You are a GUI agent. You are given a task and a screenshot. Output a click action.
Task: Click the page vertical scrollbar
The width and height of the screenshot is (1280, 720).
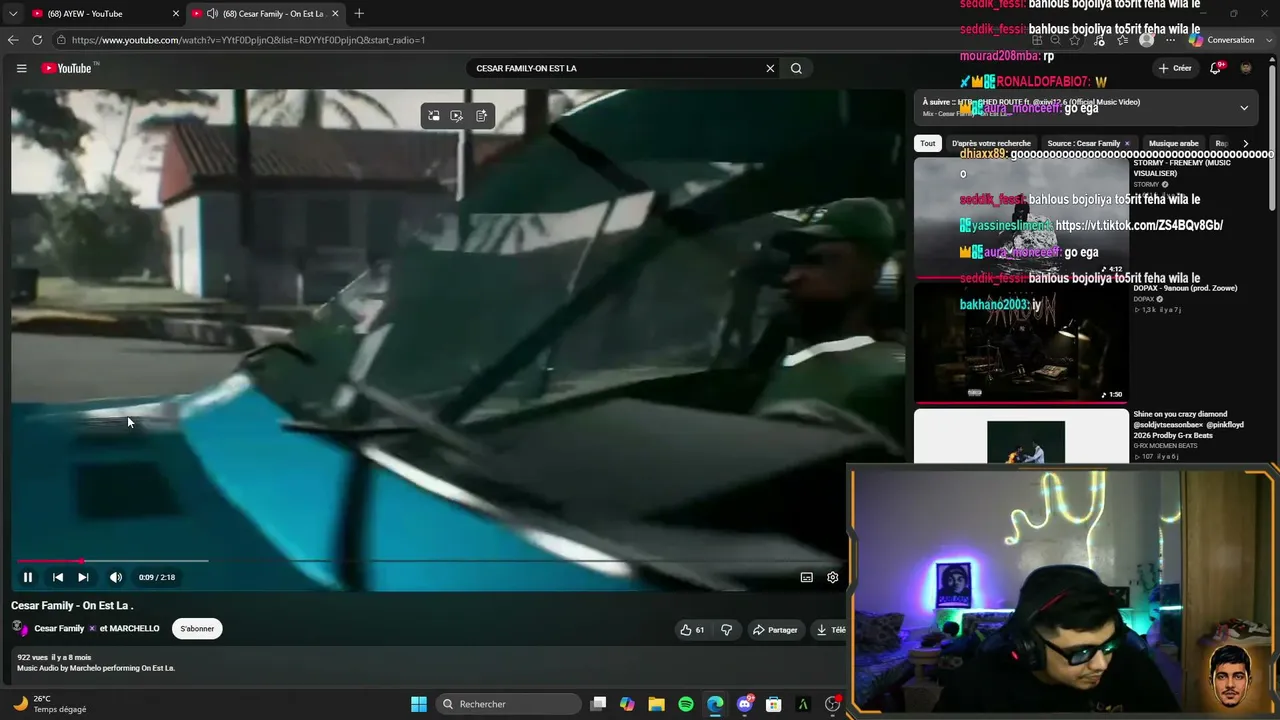coord(1272,140)
